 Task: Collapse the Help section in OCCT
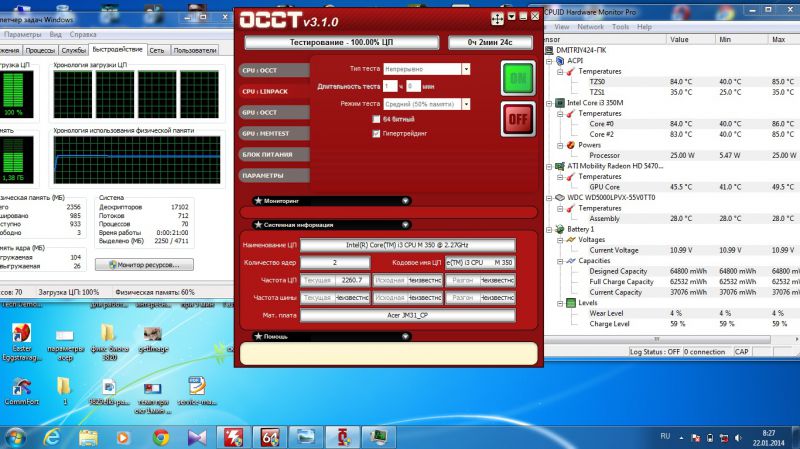pos(405,336)
